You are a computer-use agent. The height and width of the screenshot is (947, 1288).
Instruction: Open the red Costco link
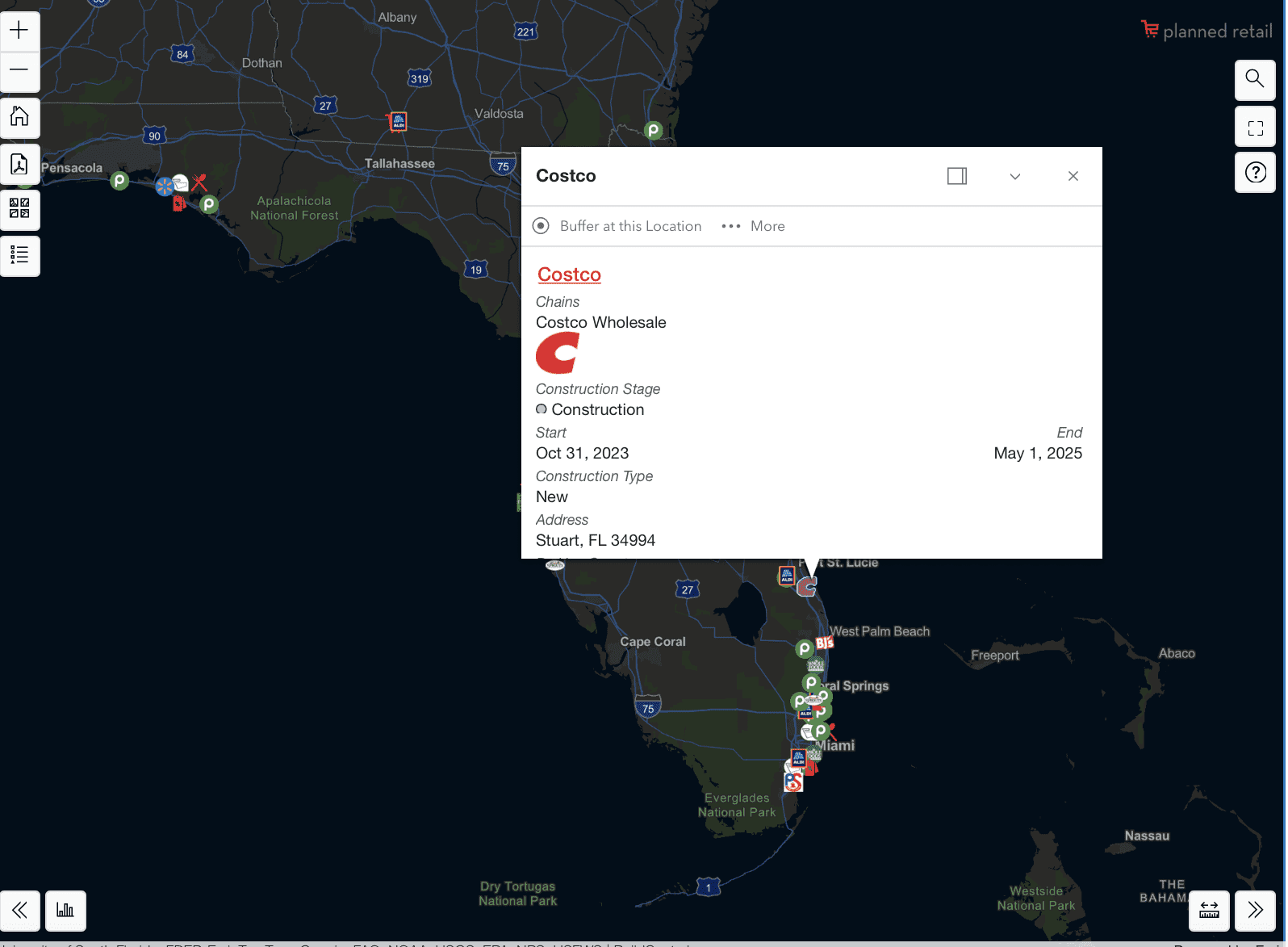[x=569, y=274]
